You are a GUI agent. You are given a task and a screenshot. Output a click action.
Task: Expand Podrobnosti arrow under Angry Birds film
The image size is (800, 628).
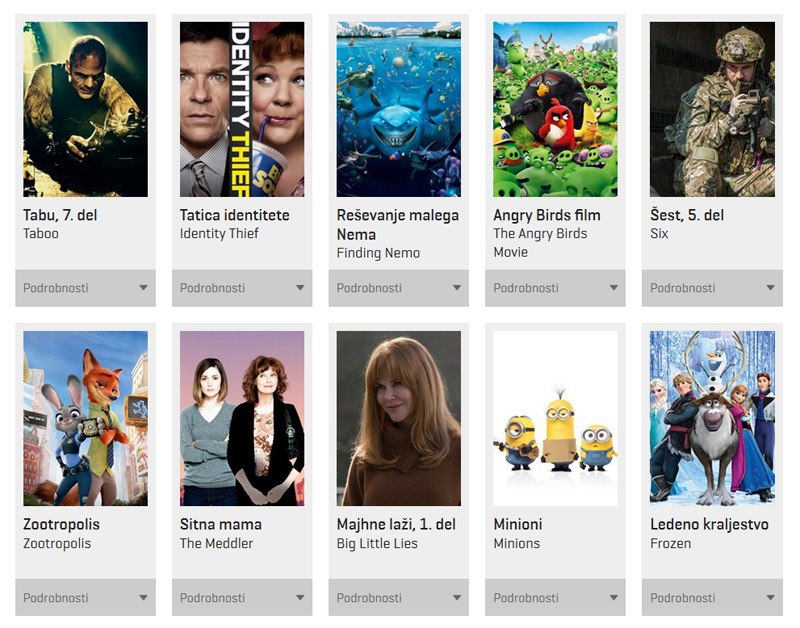(x=614, y=288)
